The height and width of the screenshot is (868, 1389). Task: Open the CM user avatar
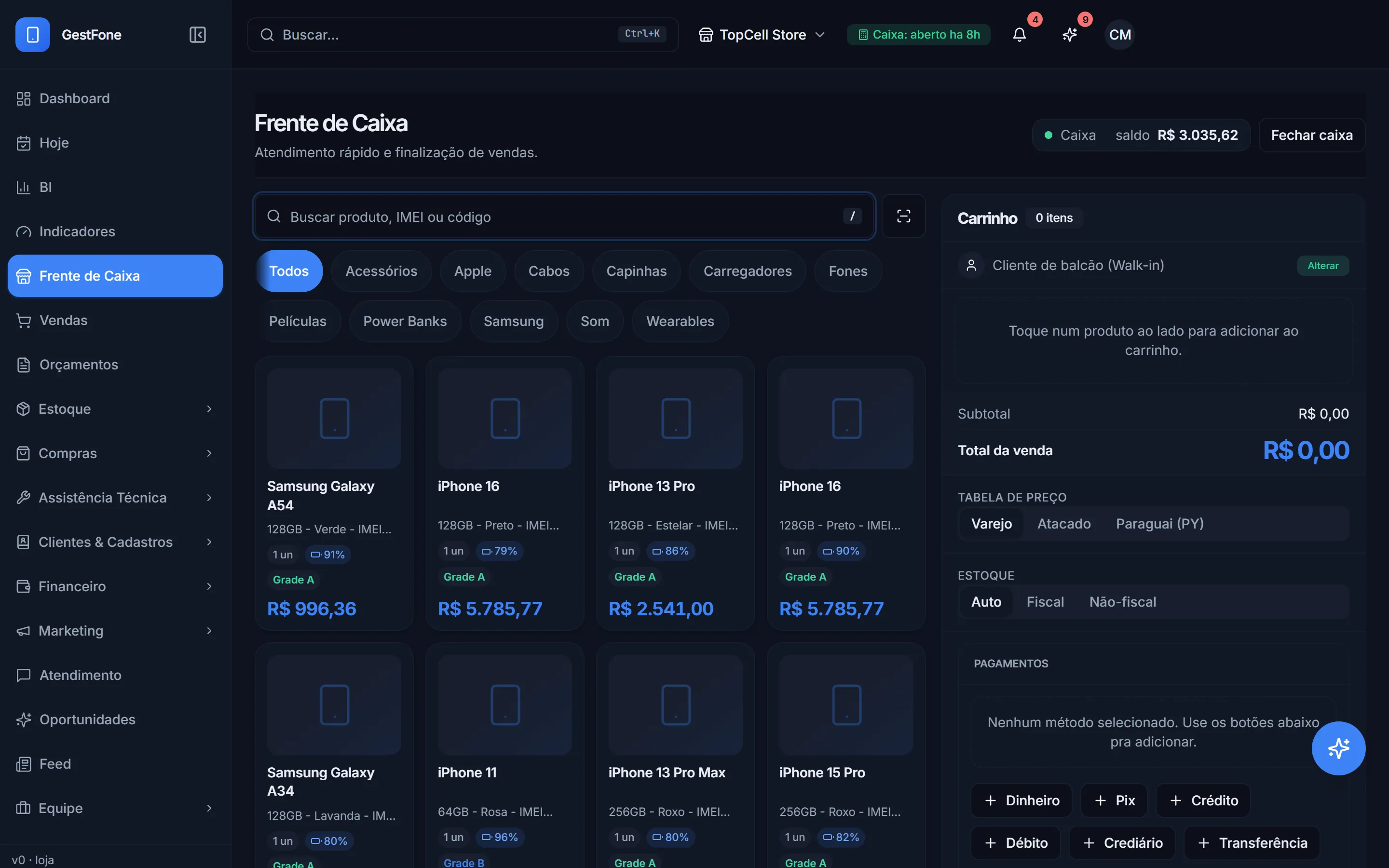[1120, 34]
